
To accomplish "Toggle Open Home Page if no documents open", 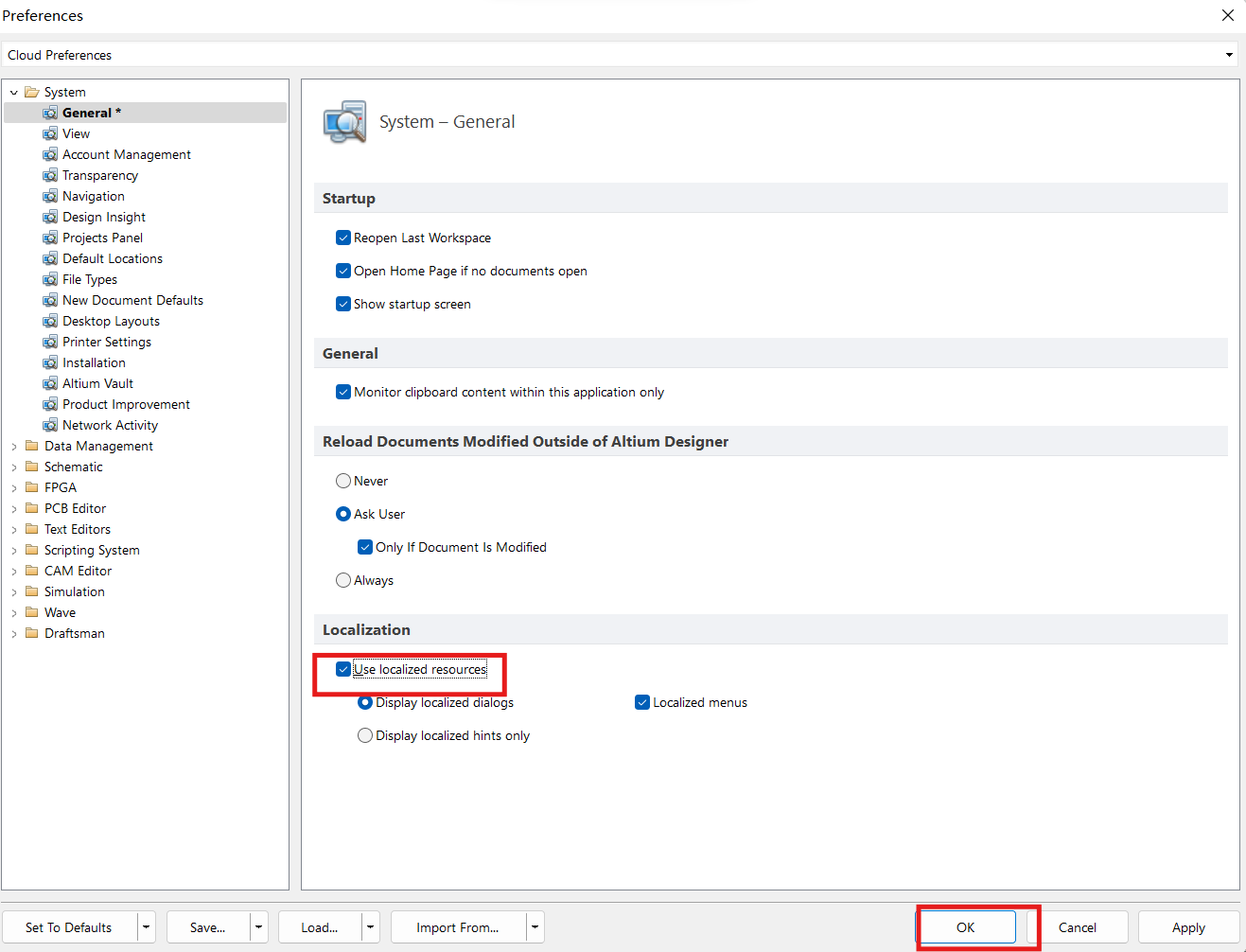I will 343,271.
